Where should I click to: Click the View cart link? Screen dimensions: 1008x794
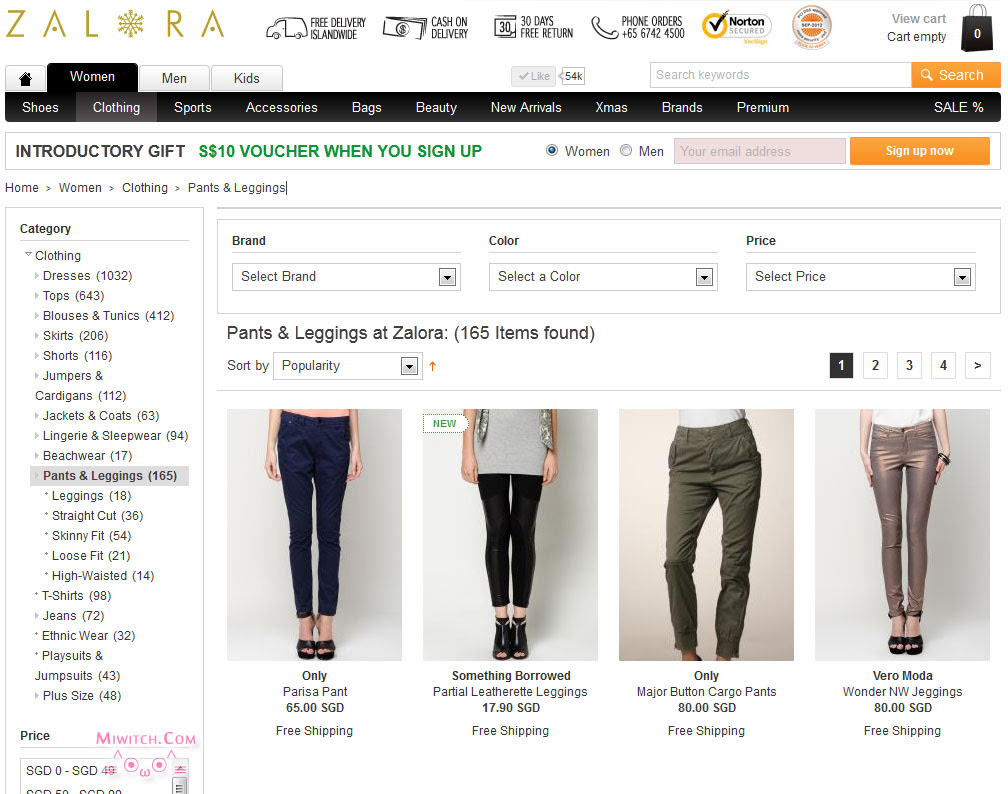[919, 19]
